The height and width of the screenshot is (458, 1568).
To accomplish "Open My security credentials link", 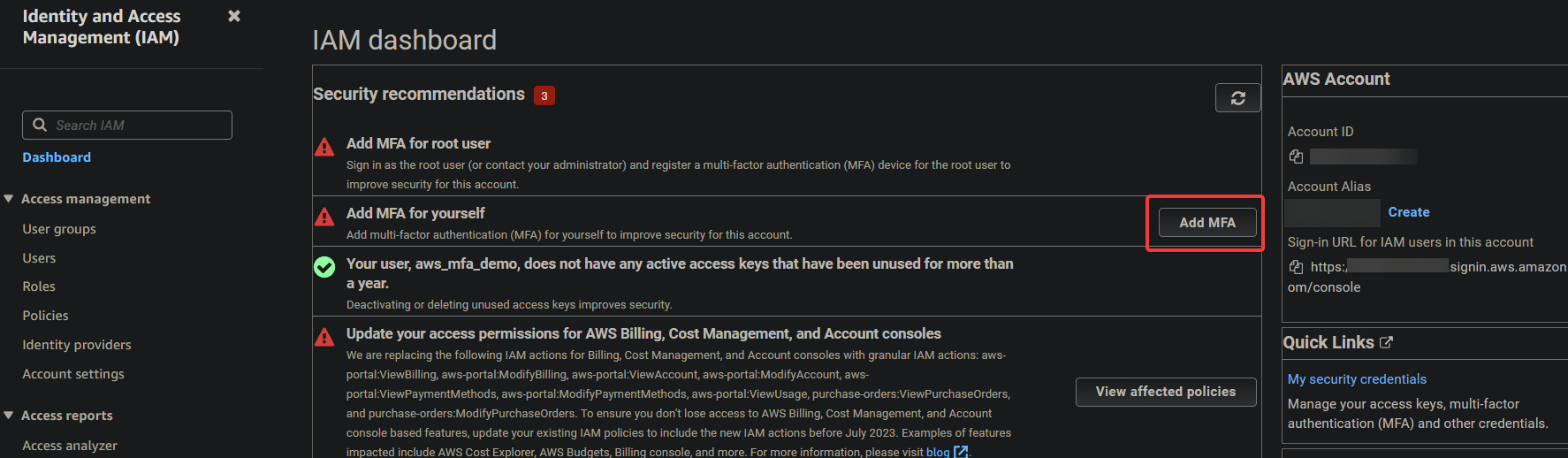I will point(1357,379).
